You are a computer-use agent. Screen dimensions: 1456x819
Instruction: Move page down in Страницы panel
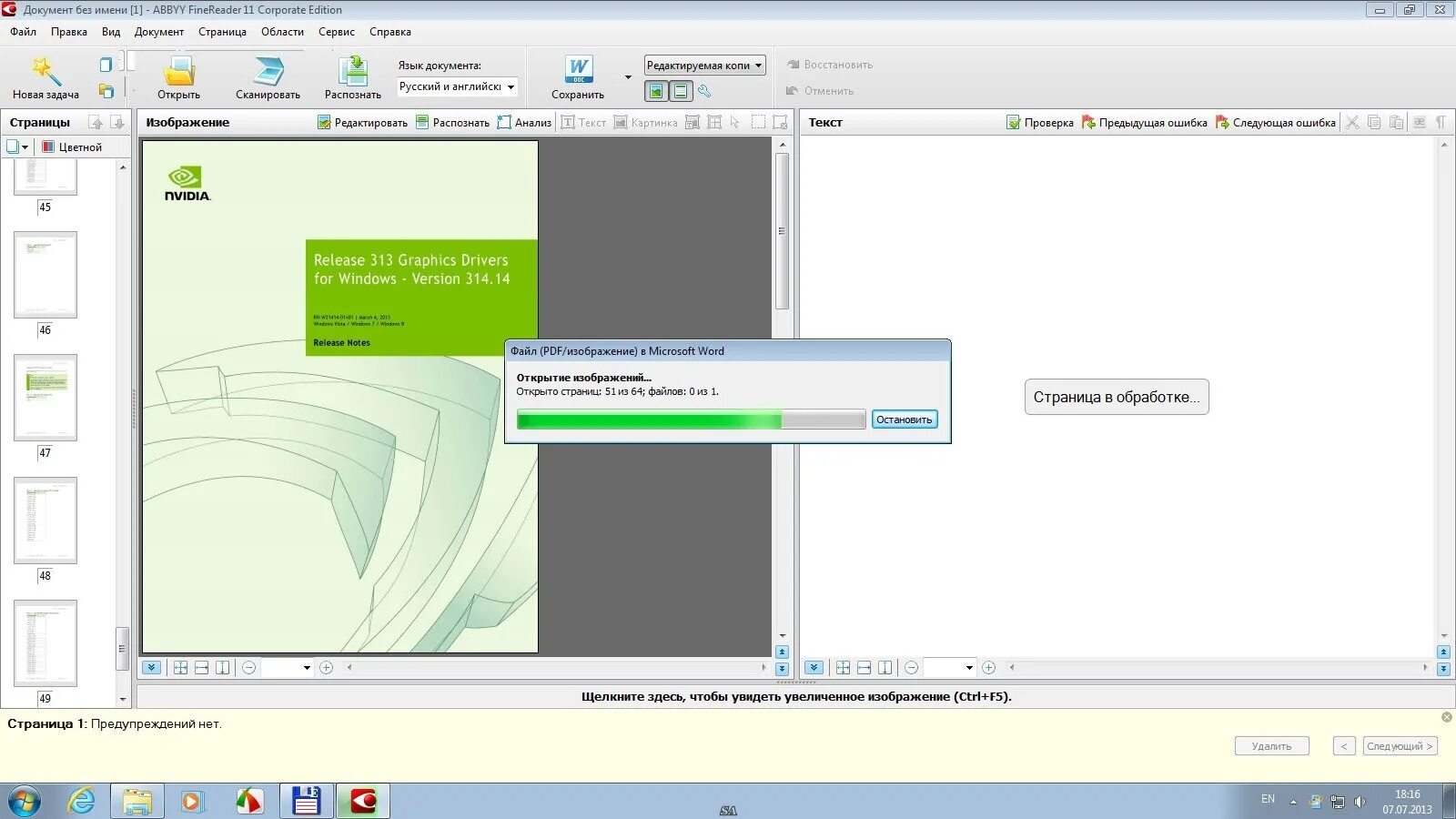(x=117, y=122)
